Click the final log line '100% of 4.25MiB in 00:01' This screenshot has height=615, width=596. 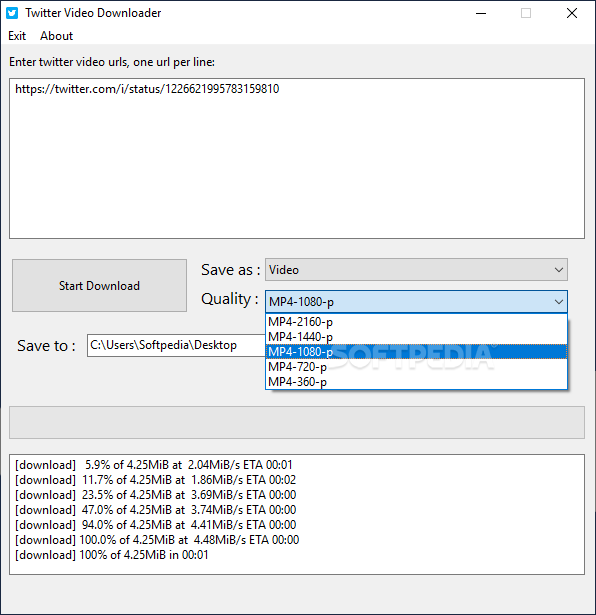[112, 555]
